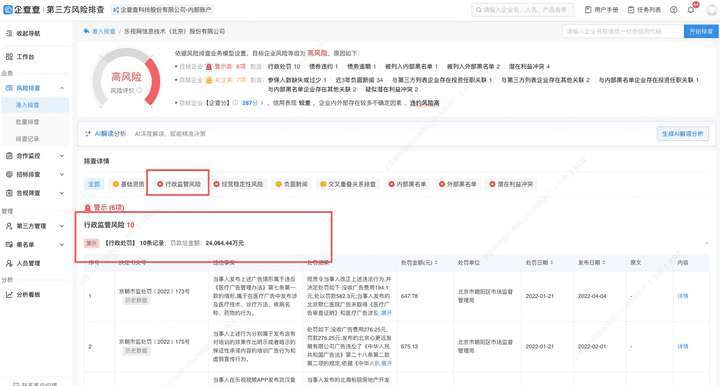The width and height of the screenshot is (720, 386).
Task: Click the 违约风险高 underlined text
Action: click(424, 103)
